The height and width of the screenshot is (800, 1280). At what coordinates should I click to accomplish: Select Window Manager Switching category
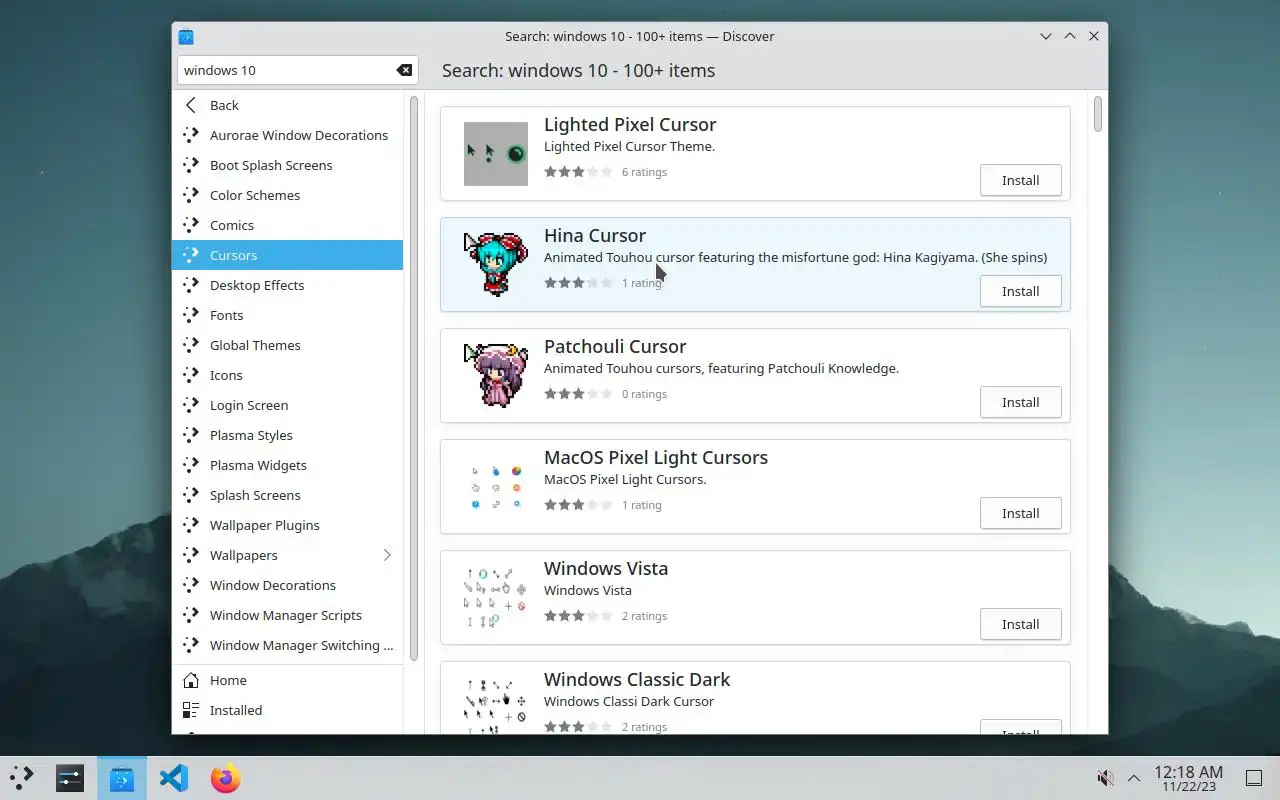tap(287, 645)
